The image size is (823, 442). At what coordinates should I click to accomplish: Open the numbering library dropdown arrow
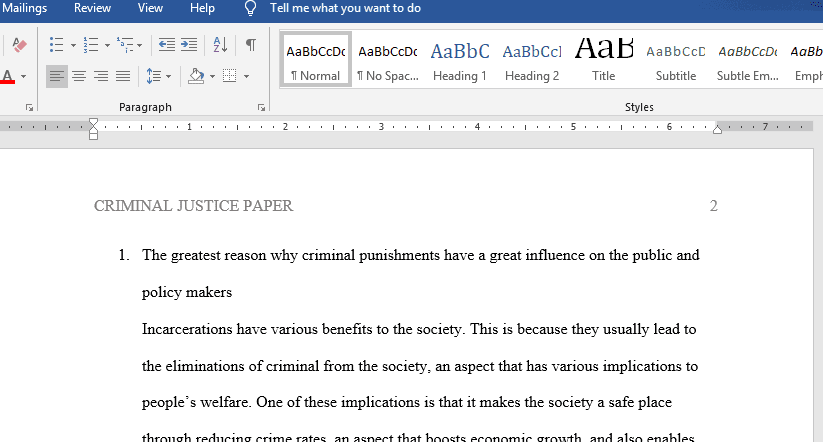[107, 46]
